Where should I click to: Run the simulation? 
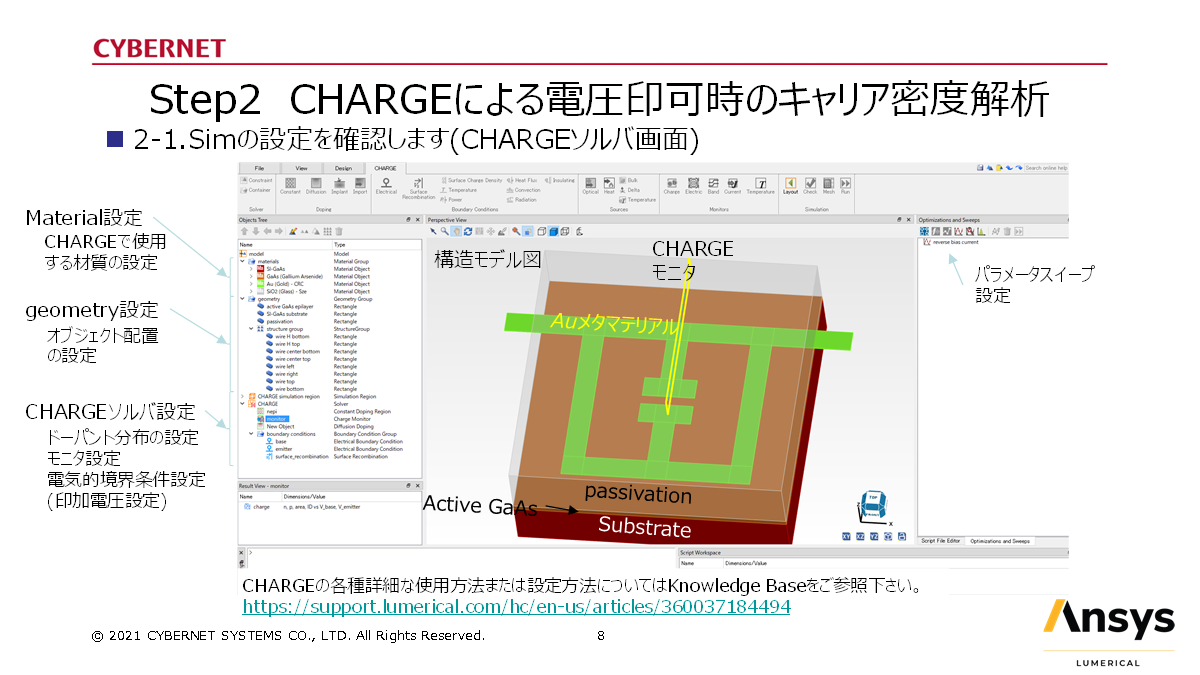click(845, 186)
